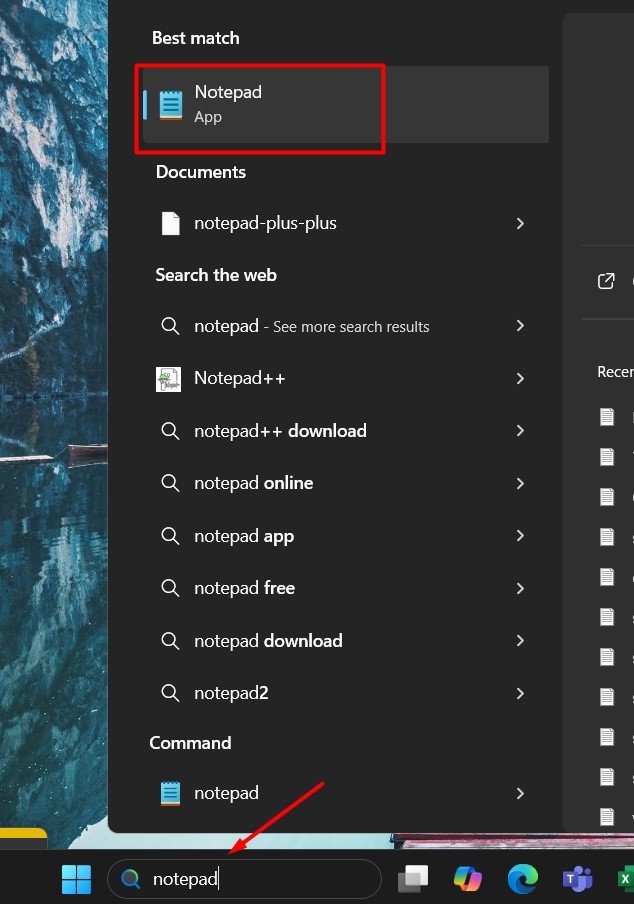Expand the notepad command chevron

click(x=520, y=793)
